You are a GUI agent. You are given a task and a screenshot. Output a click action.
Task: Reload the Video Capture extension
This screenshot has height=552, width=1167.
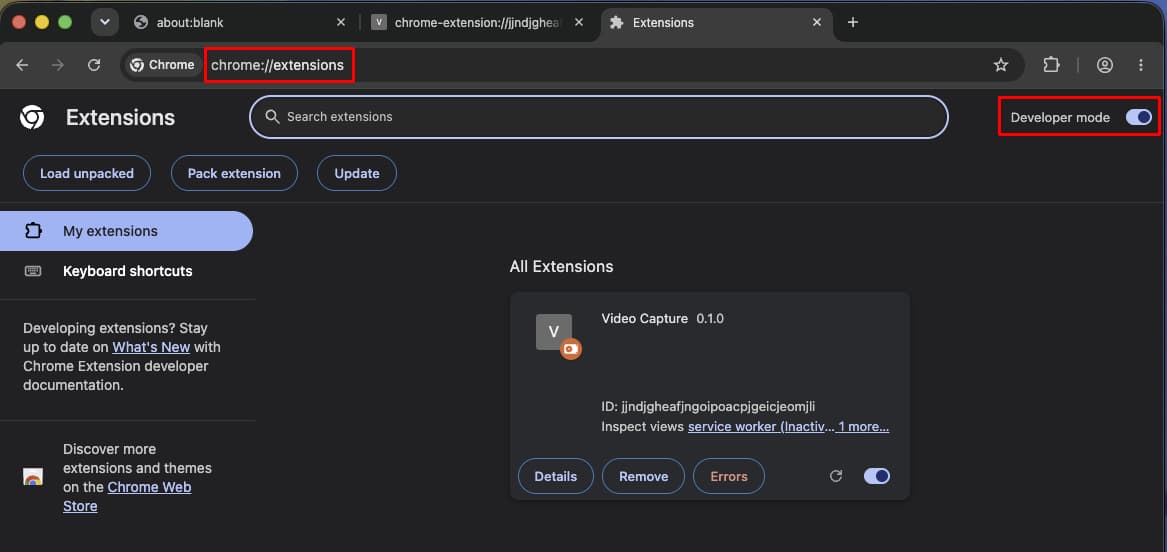pos(836,476)
